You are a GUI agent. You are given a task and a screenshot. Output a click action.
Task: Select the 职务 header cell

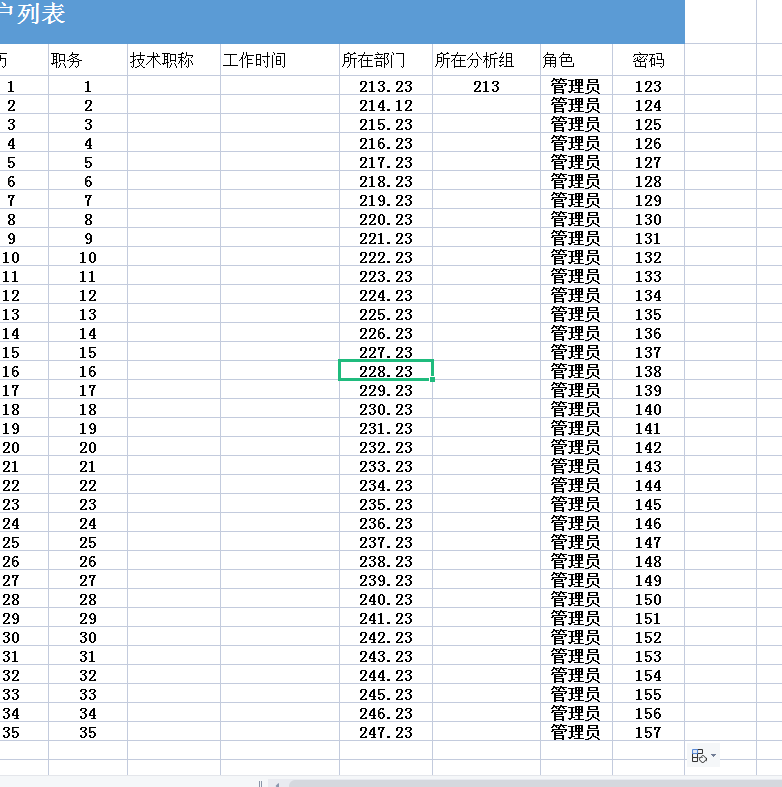coord(88,60)
